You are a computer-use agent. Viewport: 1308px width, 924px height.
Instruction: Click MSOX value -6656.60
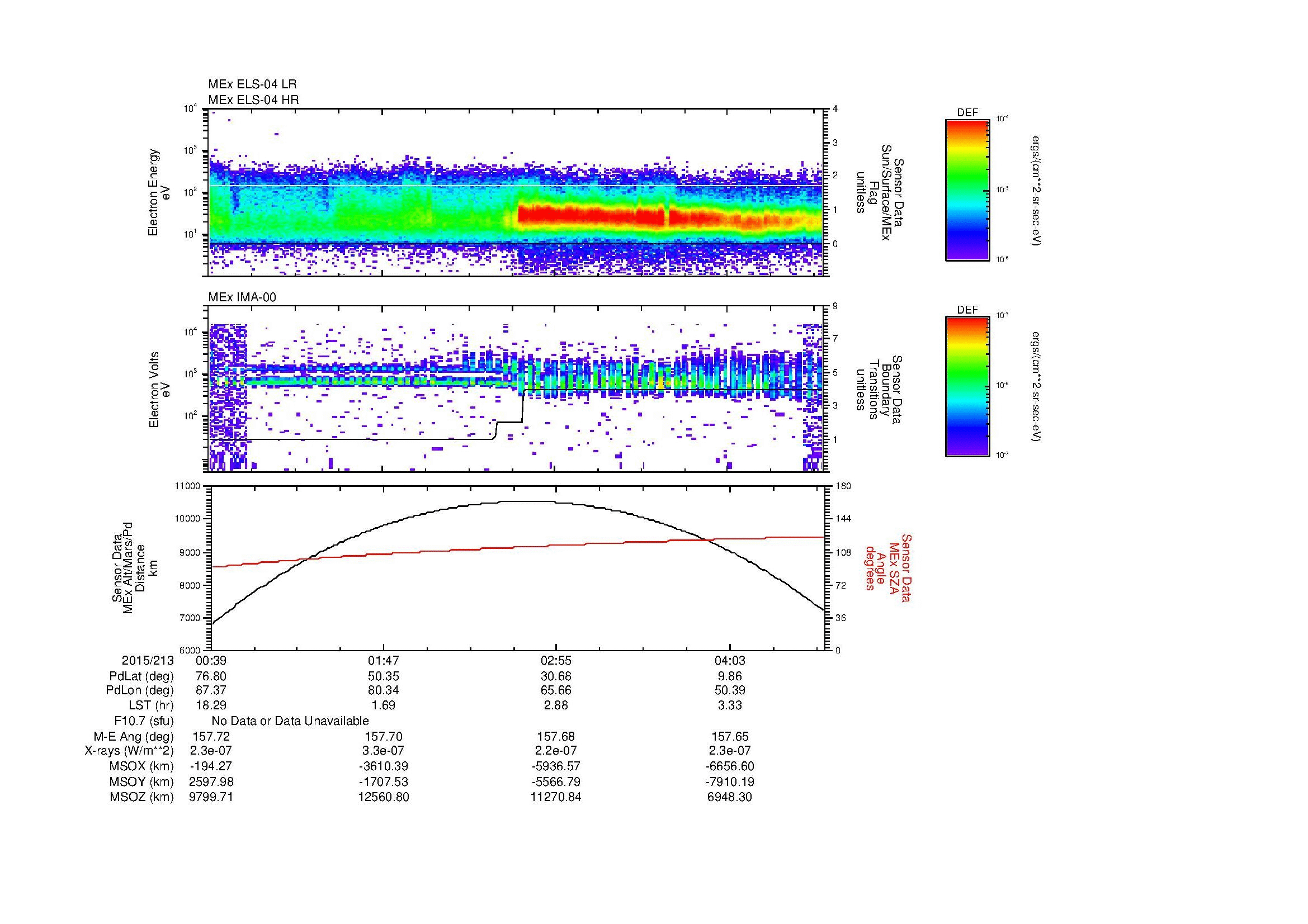(730, 766)
